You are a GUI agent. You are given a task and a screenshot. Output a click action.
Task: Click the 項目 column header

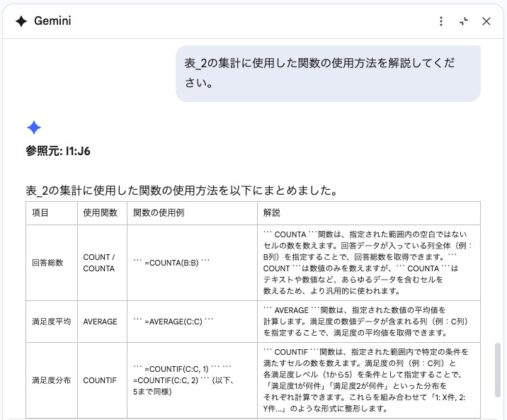click(x=52, y=213)
